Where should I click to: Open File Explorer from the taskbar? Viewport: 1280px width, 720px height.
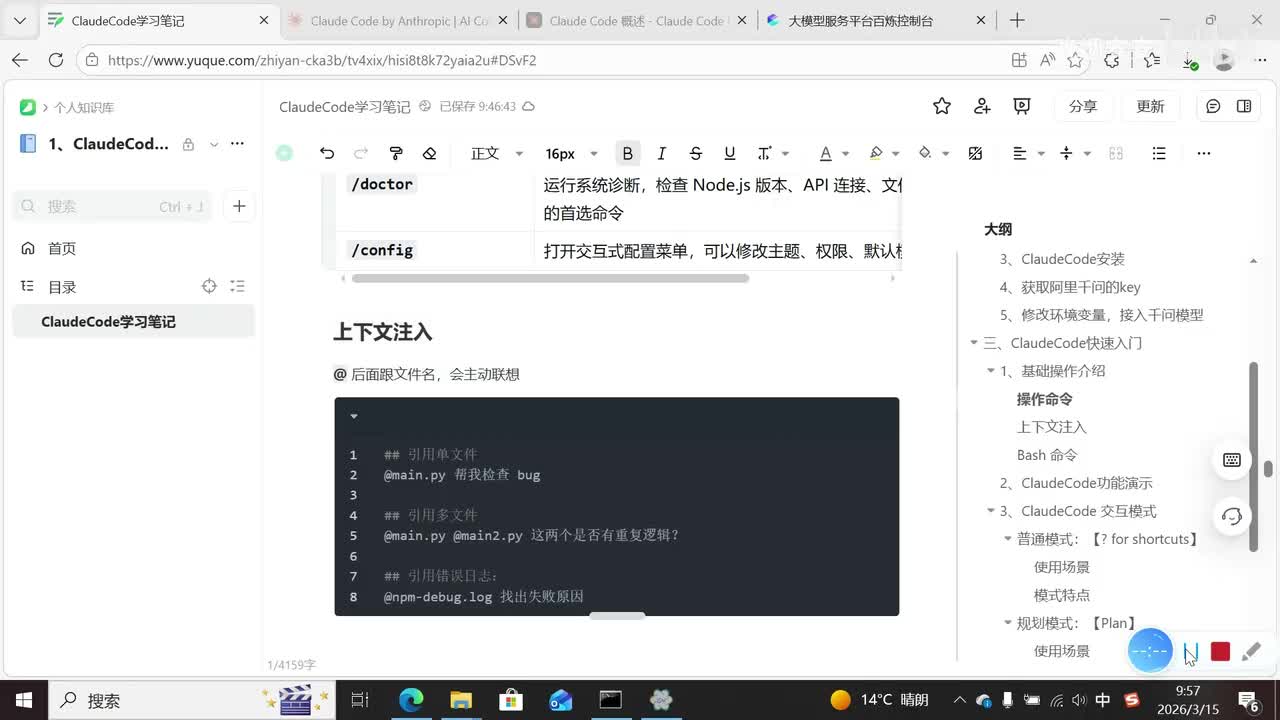(x=461, y=700)
